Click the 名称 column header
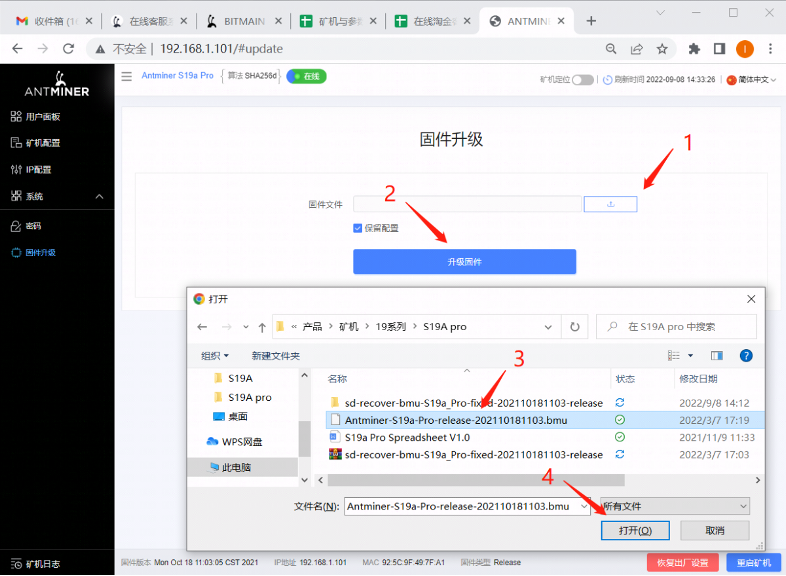Screen dimensions: 786x576 pos(337,379)
